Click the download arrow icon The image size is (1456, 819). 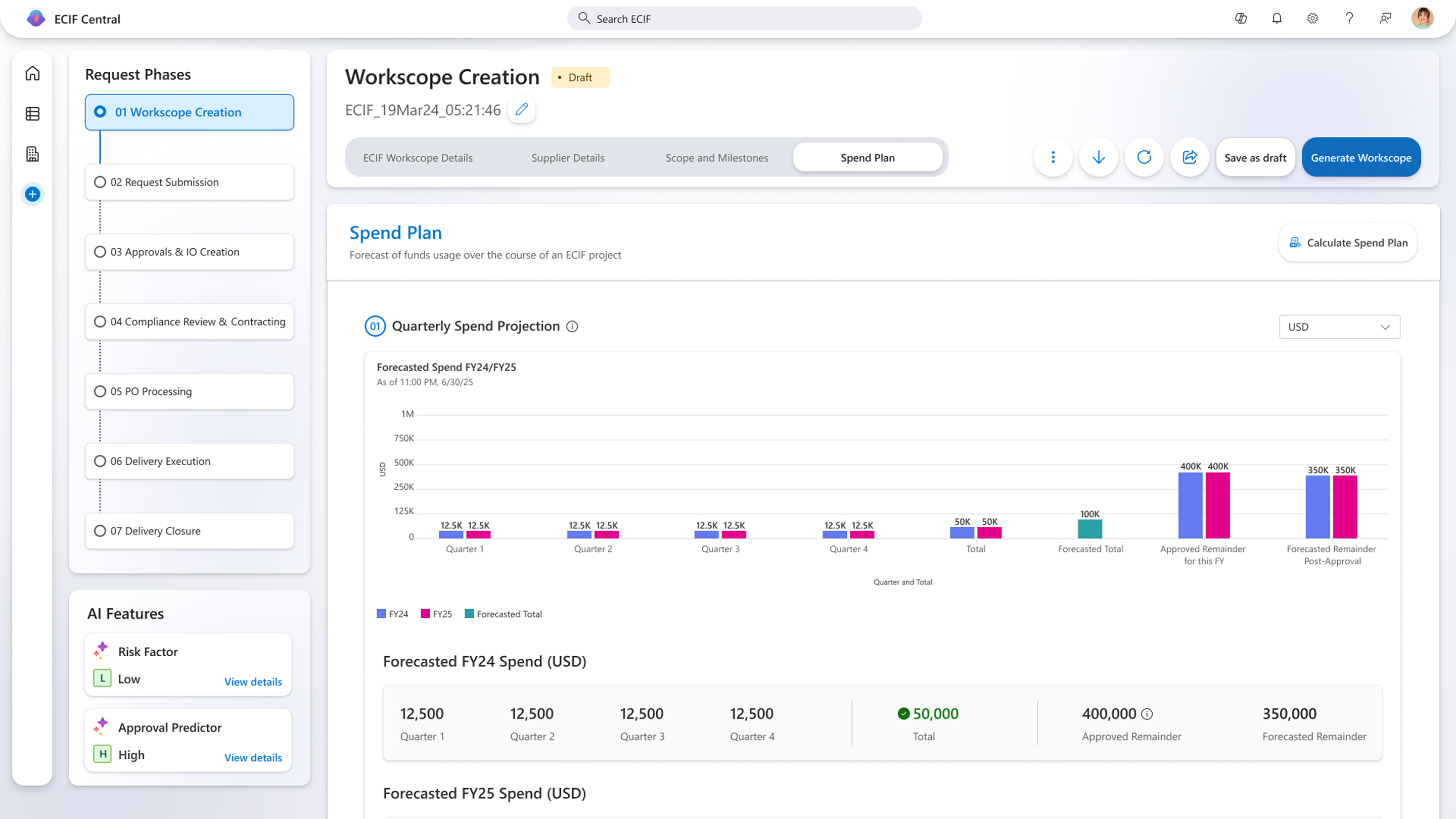(1098, 157)
